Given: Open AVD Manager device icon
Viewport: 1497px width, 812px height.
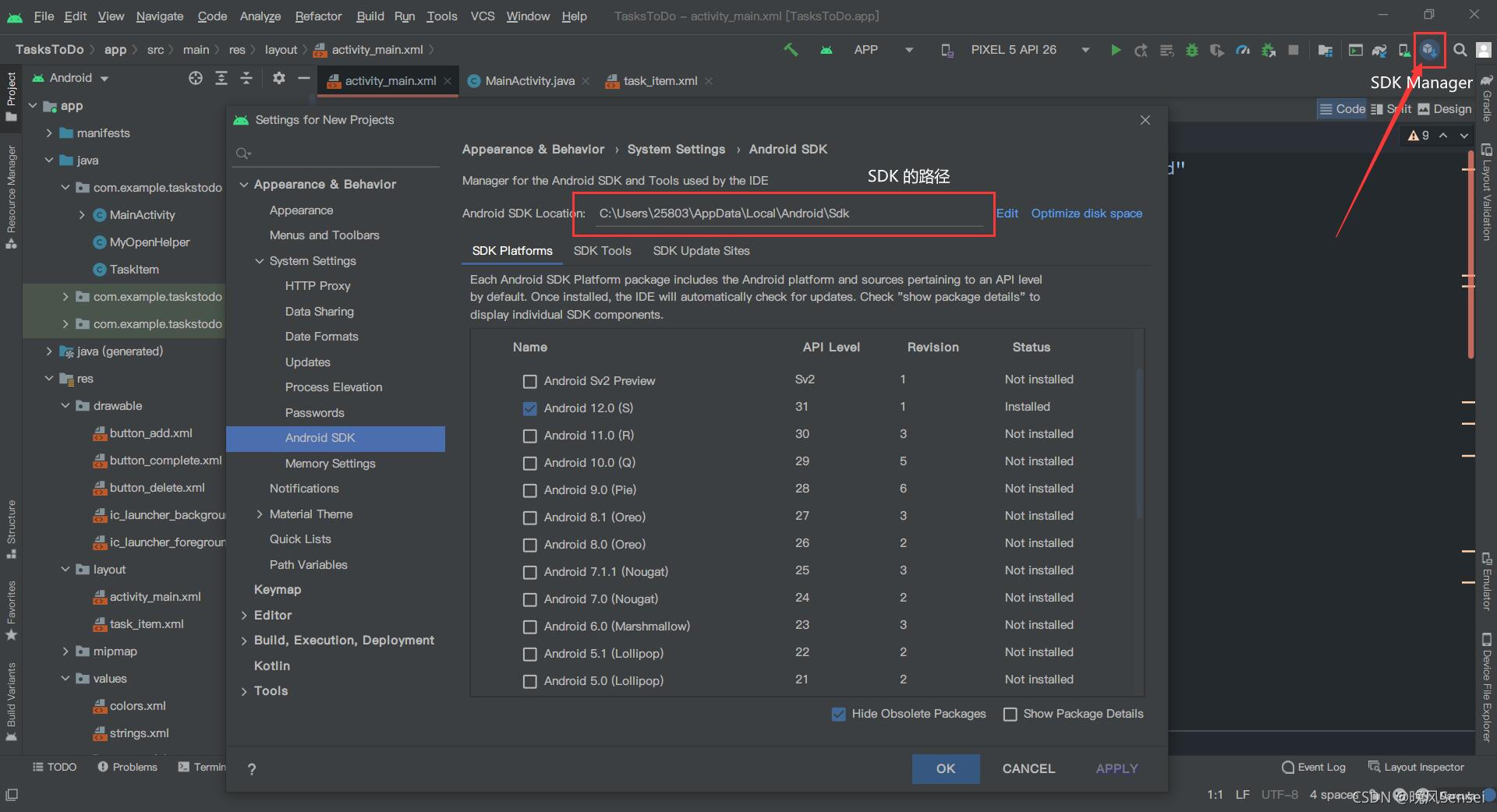Looking at the screenshot, I should [x=1404, y=50].
